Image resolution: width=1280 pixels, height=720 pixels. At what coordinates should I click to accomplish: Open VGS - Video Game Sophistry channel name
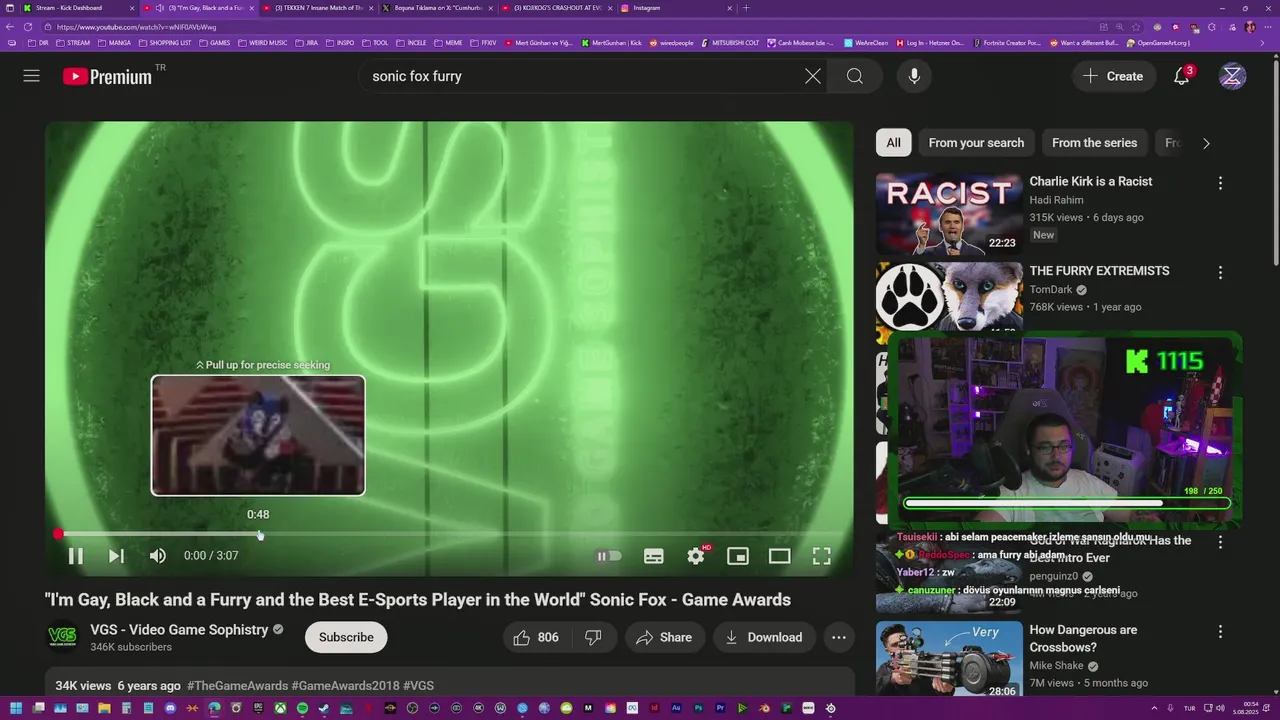tap(179, 630)
